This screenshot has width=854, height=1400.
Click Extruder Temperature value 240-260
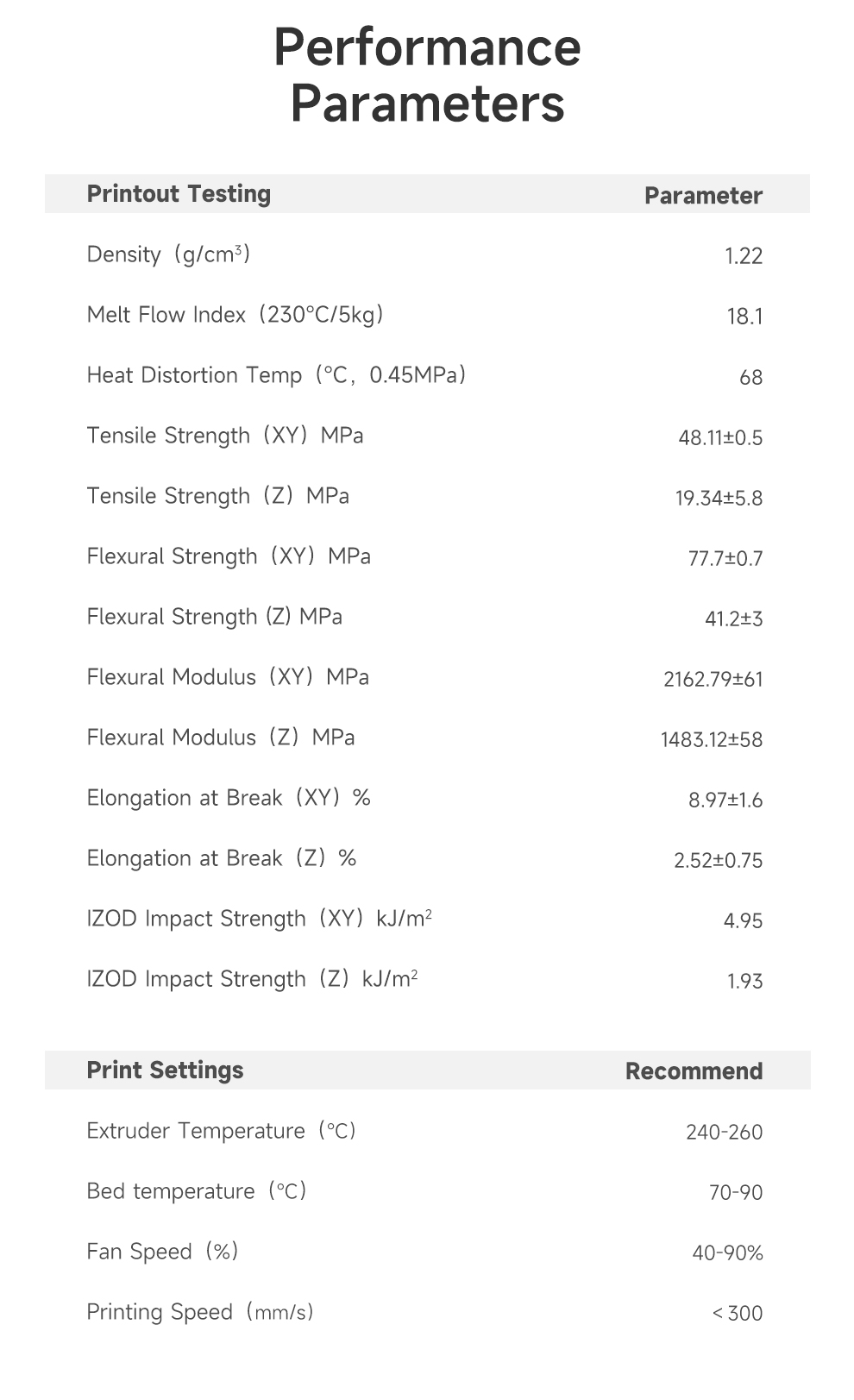[x=724, y=1132]
